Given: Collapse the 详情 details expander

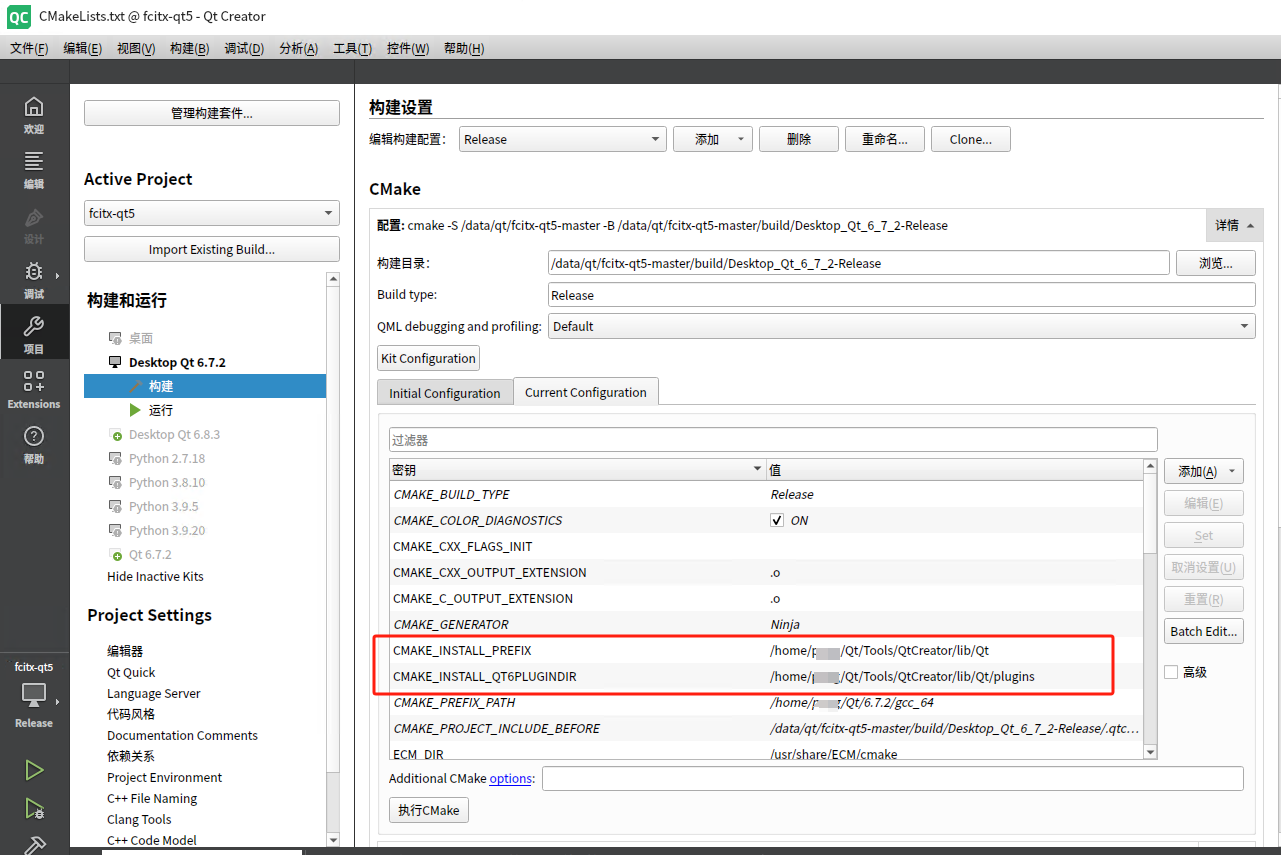Looking at the screenshot, I should [x=1235, y=225].
